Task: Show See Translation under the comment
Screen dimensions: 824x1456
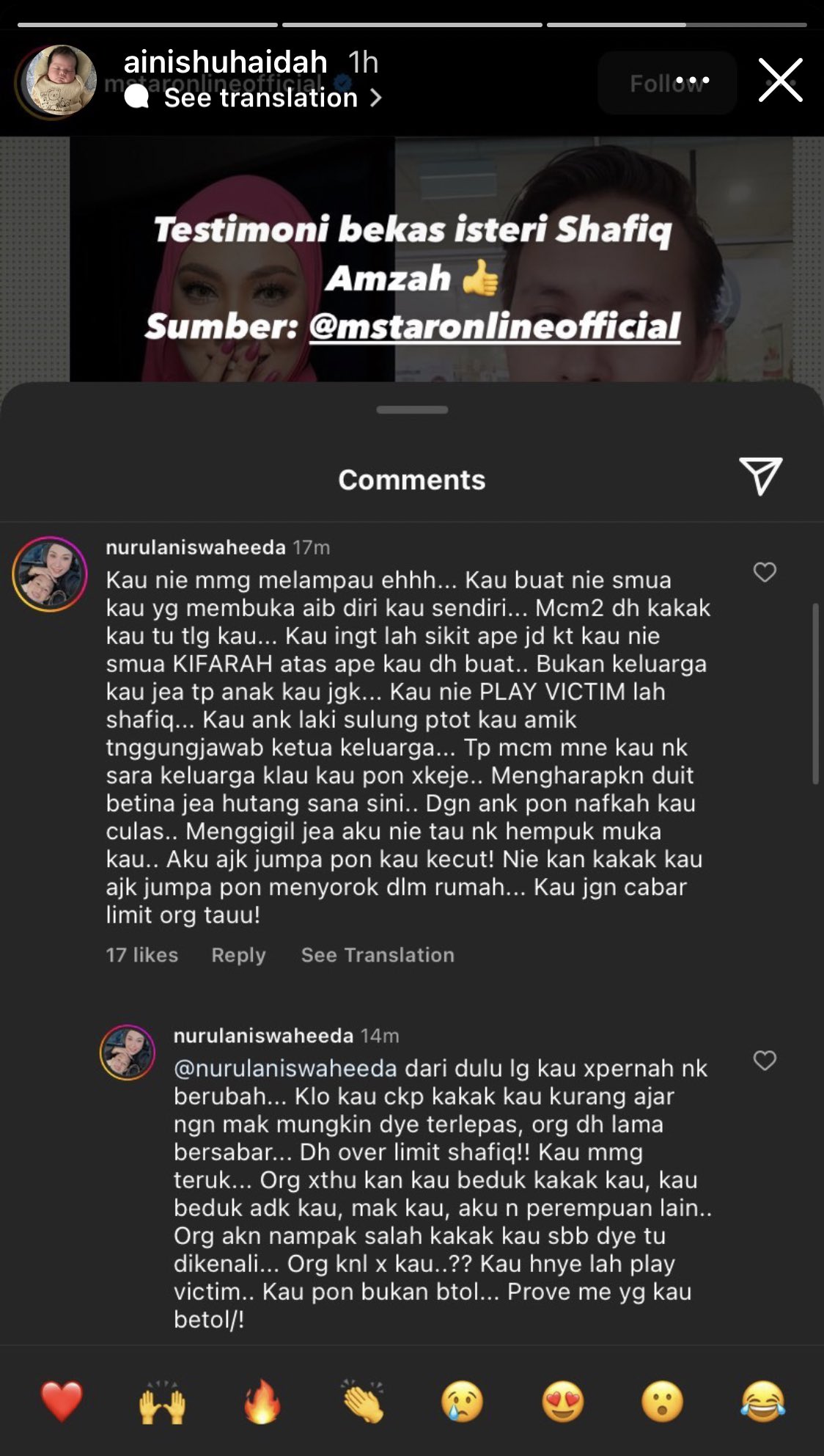Action: click(378, 955)
